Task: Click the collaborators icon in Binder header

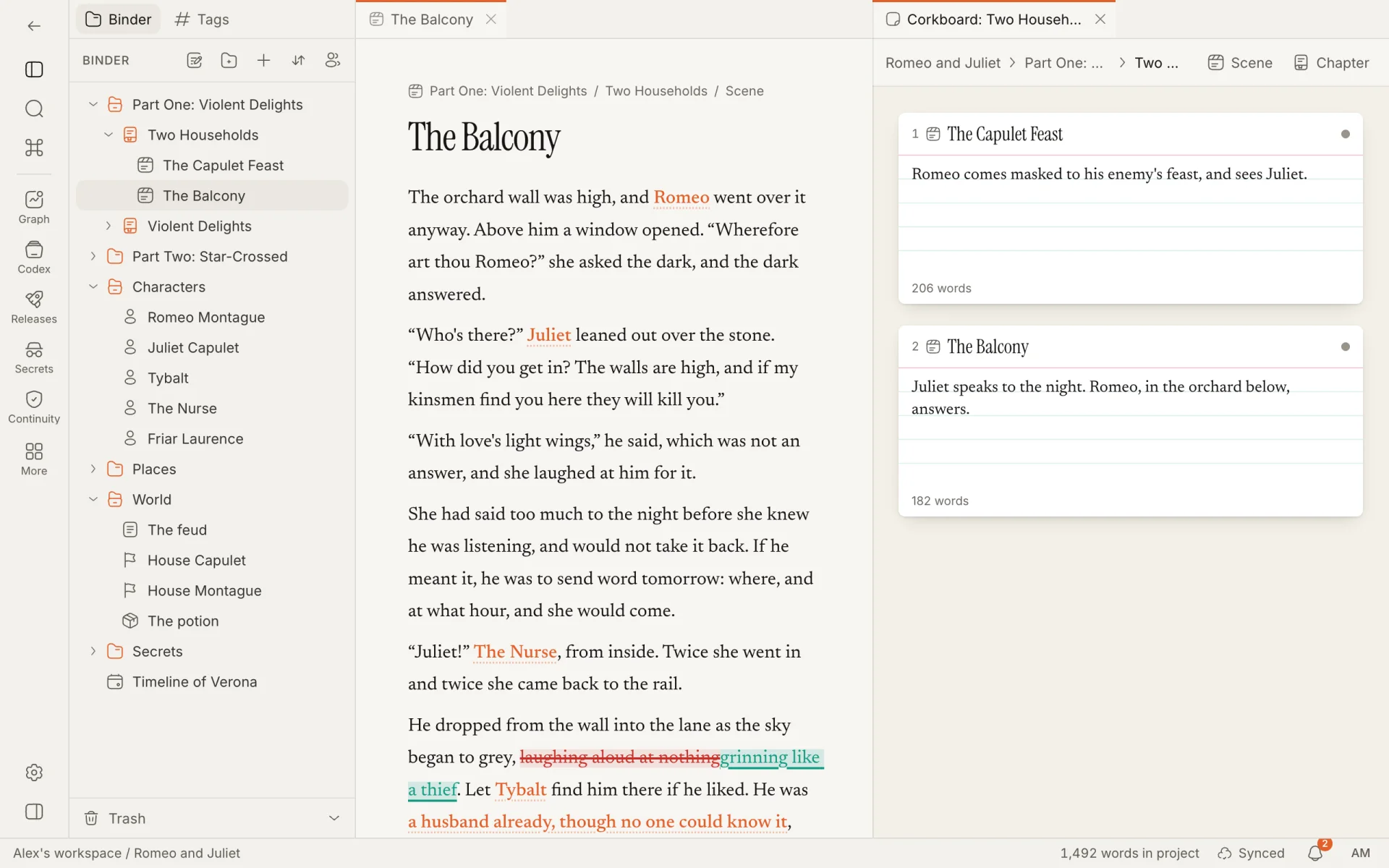Action: (333, 61)
